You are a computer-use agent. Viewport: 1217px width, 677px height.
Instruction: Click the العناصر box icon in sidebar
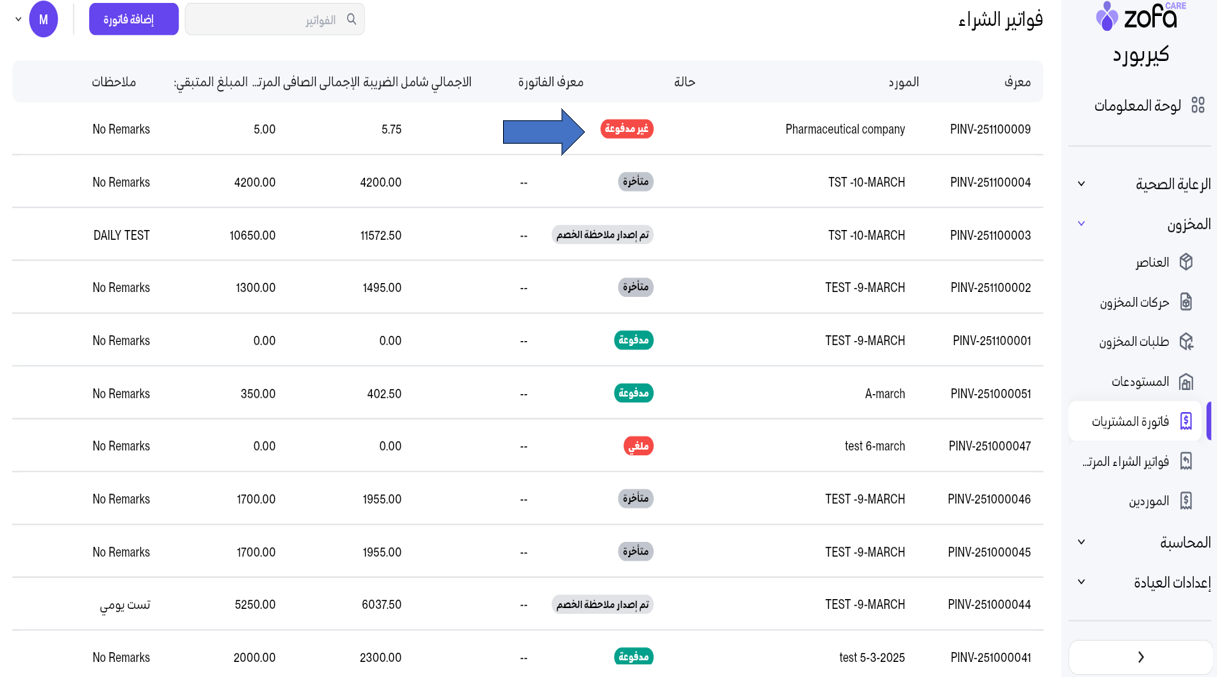(x=1186, y=262)
